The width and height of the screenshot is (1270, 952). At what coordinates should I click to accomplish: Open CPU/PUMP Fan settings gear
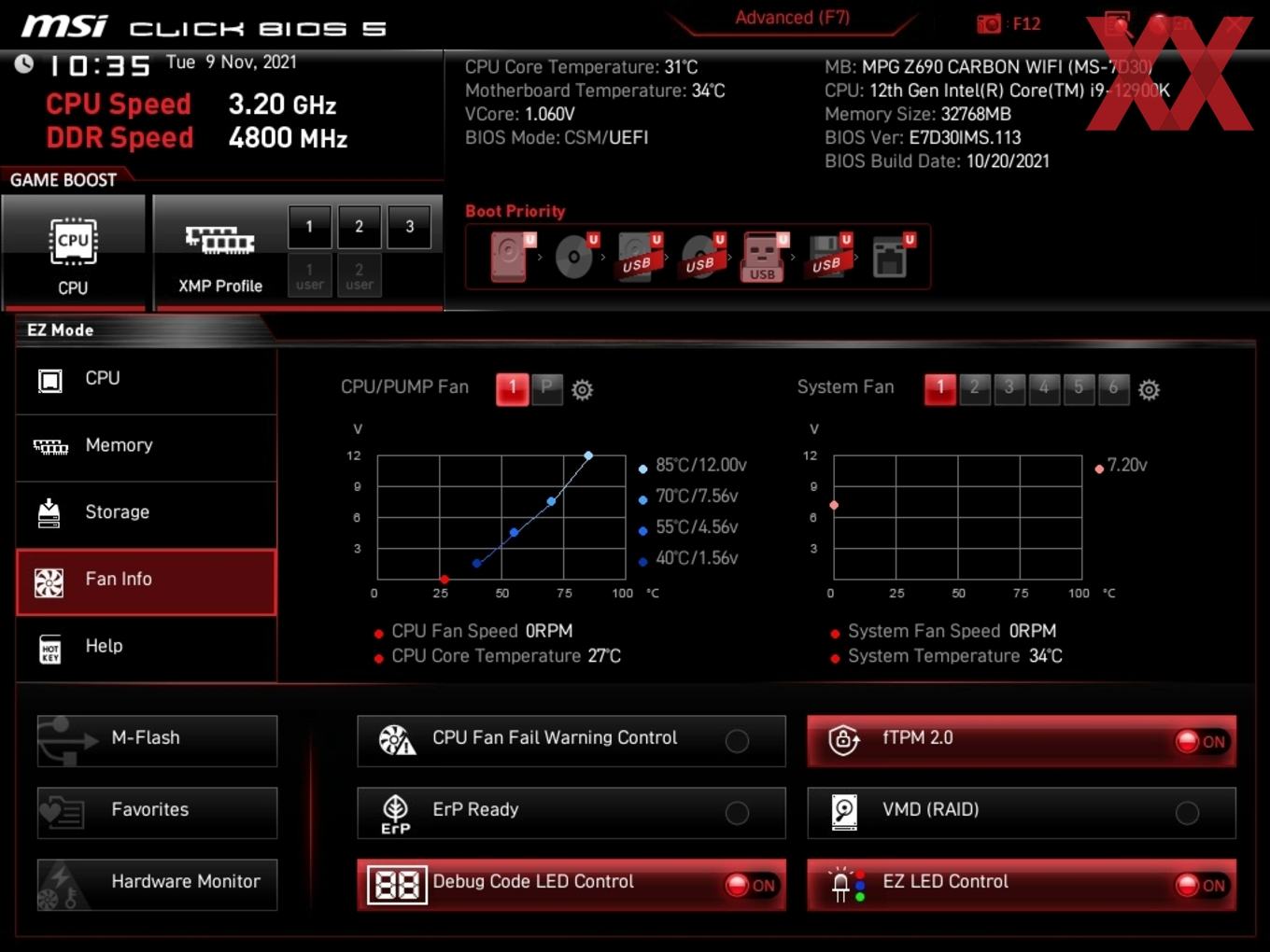point(583,389)
